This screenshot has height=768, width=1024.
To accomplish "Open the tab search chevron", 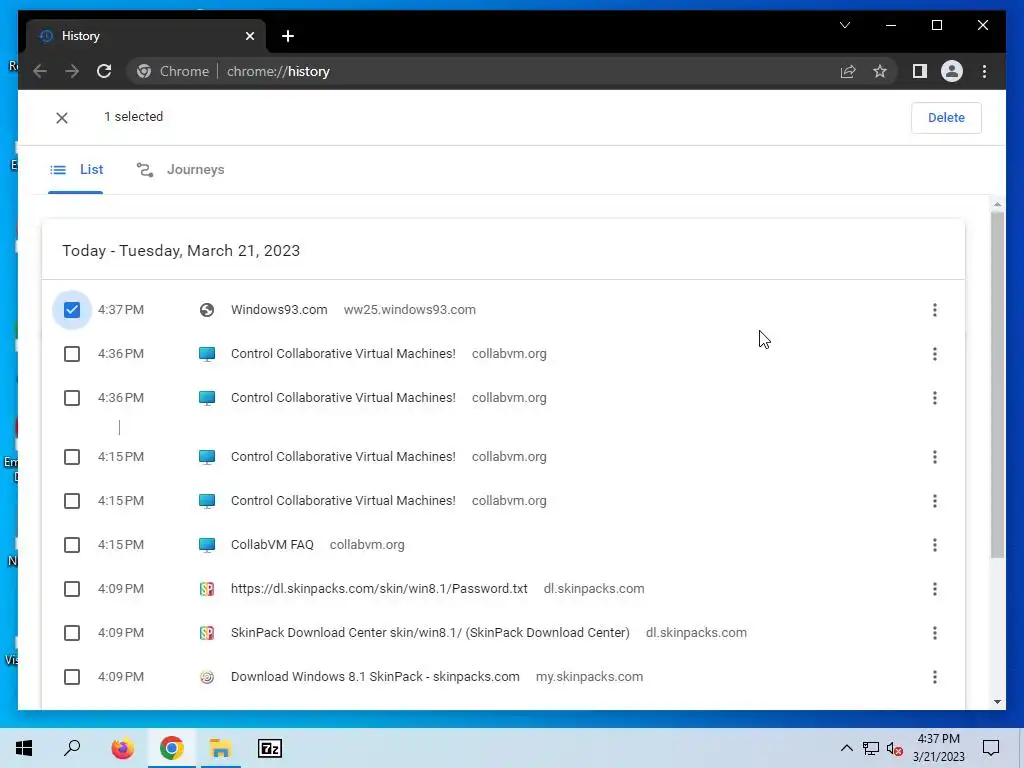I will (x=844, y=25).
